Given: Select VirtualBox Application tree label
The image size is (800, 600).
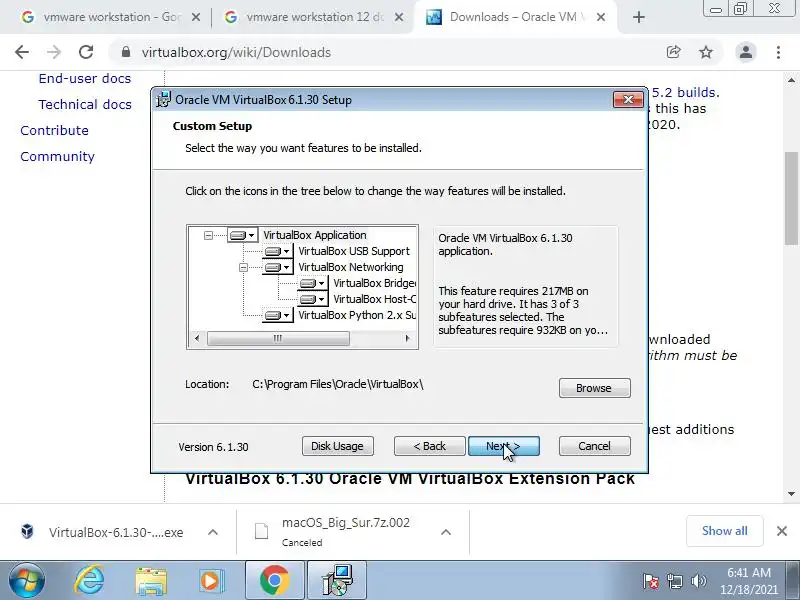Looking at the screenshot, I should tap(315, 235).
